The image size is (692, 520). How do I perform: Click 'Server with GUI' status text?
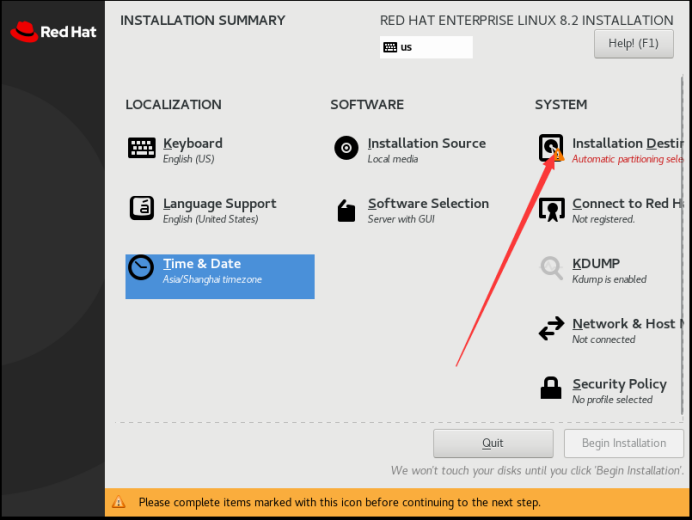(401, 219)
